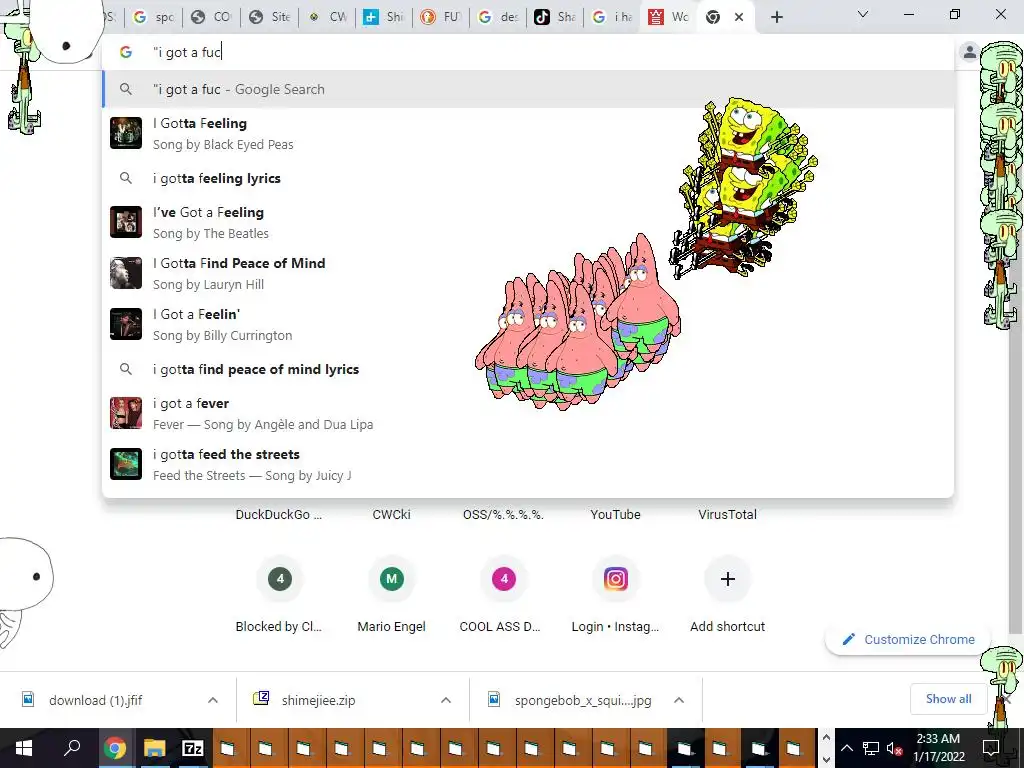Image resolution: width=1024 pixels, height=768 pixels.
Task: Open the tab search dropdown chevron
Action: coord(863,14)
